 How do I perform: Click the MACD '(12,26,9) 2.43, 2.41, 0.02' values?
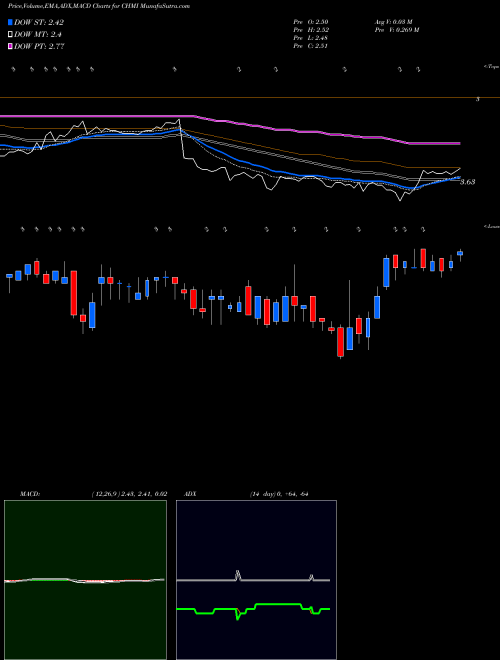coord(129,494)
